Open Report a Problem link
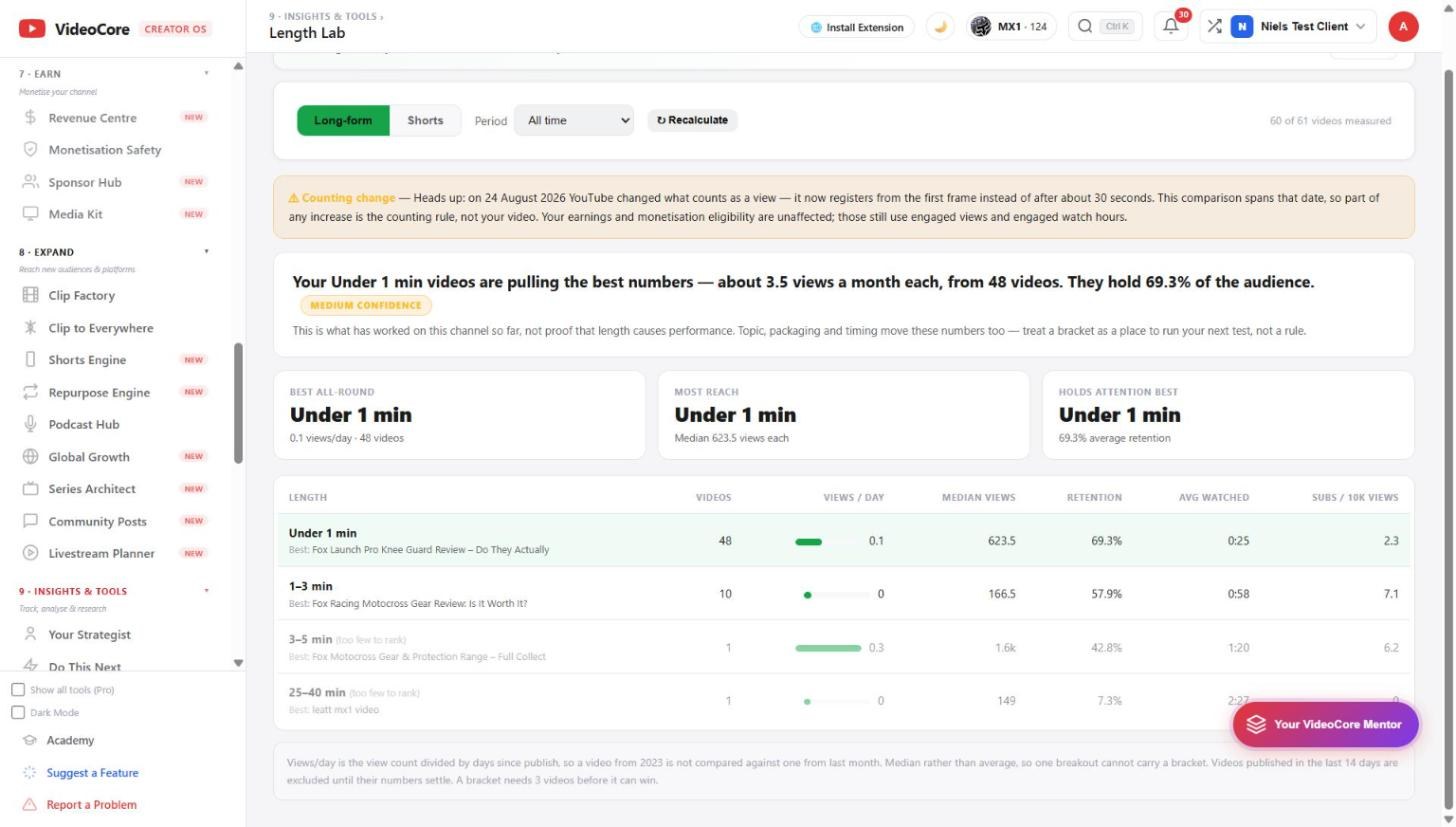This screenshot has height=827, width=1456. point(91,805)
